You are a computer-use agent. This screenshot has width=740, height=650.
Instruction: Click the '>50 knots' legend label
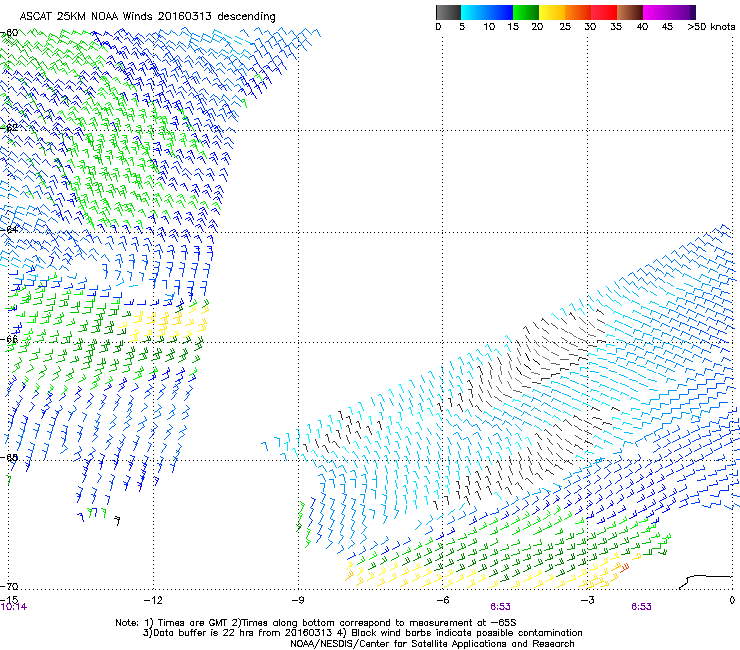point(711,27)
